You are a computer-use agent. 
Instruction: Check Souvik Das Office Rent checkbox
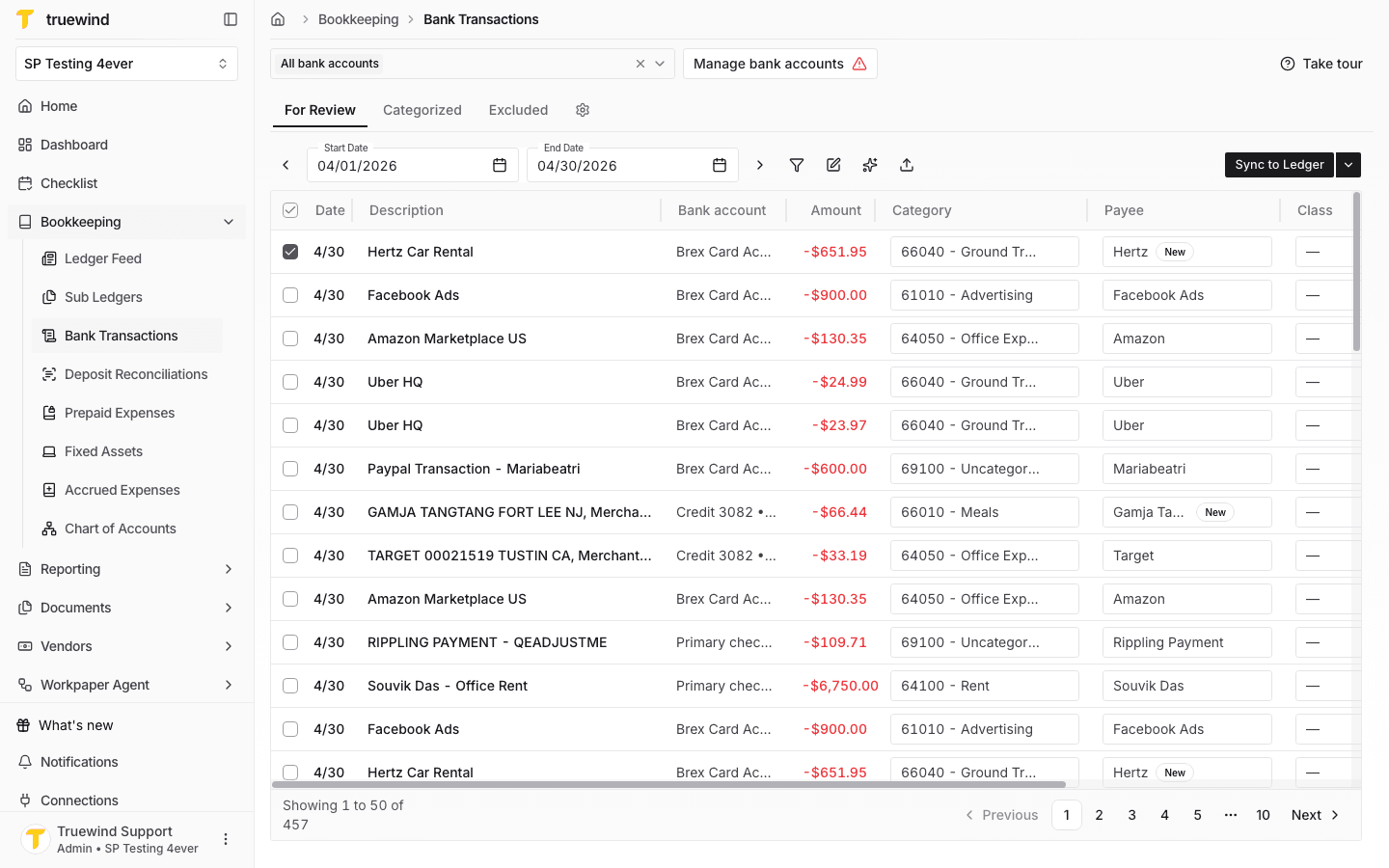pos(290,686)
